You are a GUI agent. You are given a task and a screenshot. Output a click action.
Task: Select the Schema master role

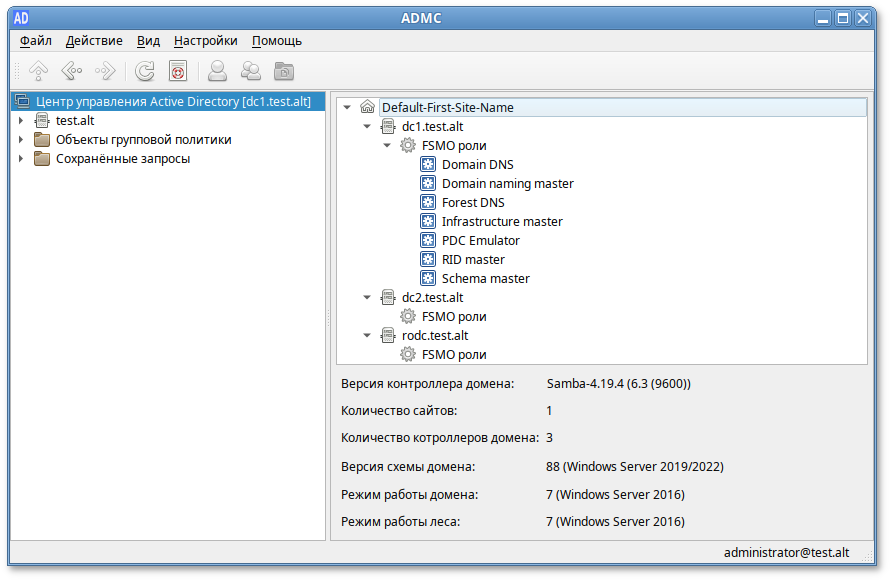[485, 279]
